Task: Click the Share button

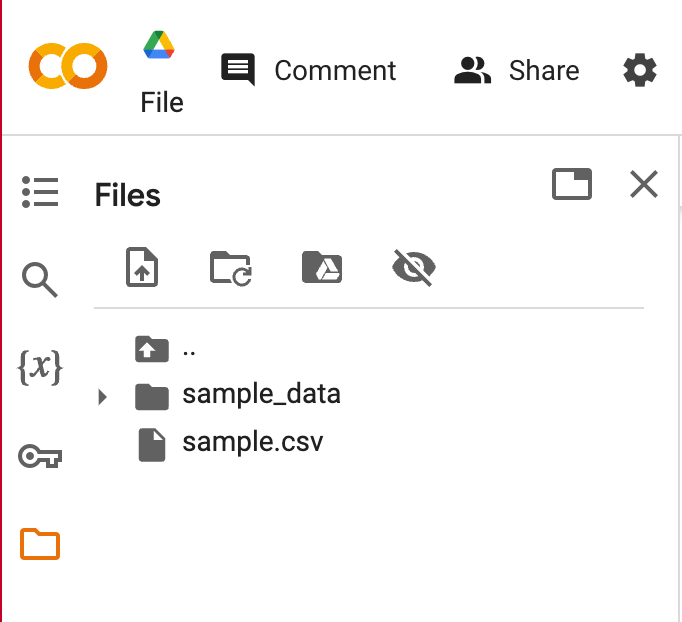Action: pyautogui.click(x=517, y=70)
